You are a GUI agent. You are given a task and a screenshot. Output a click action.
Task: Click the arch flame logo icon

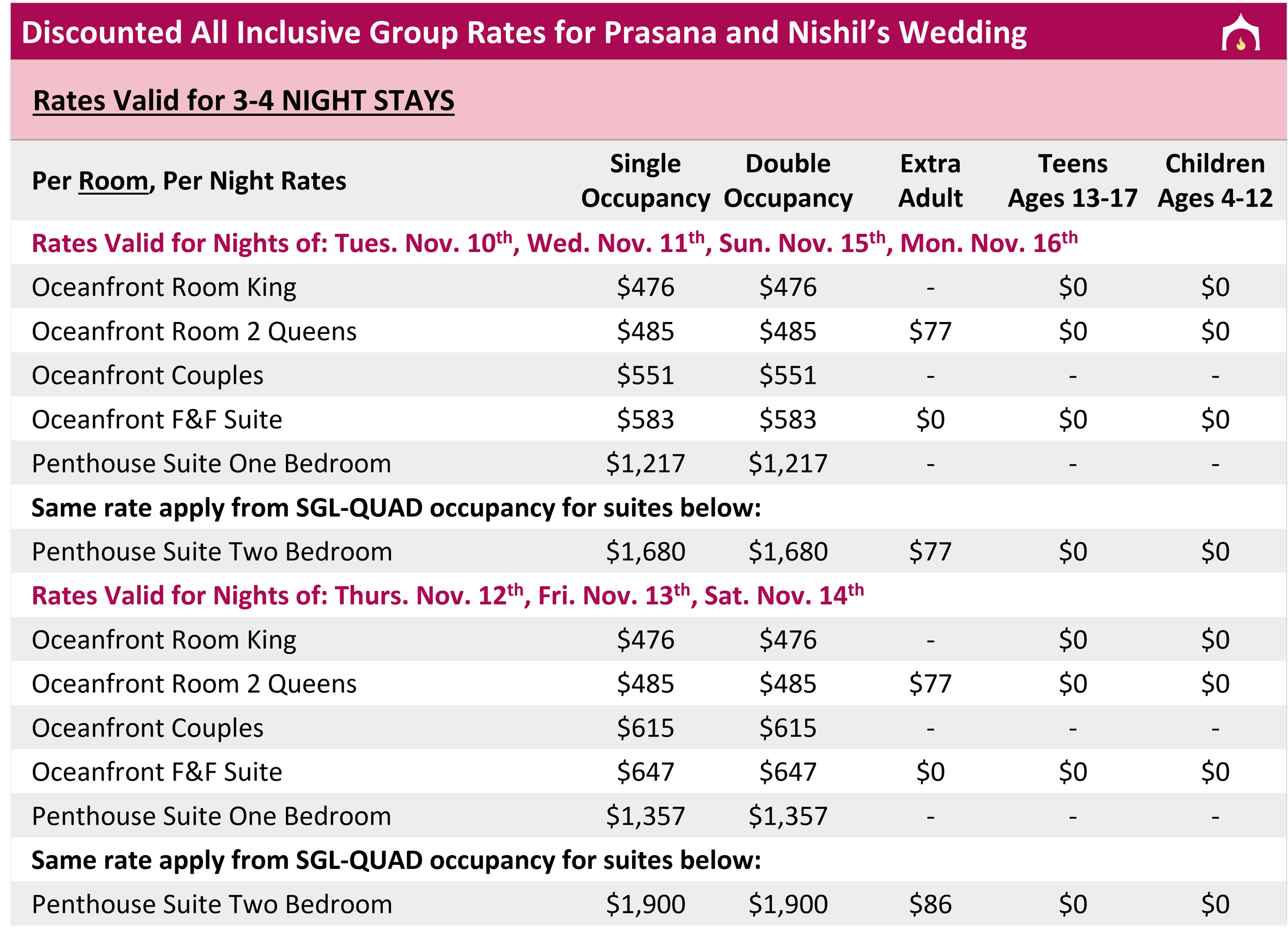coord(1240,32)
